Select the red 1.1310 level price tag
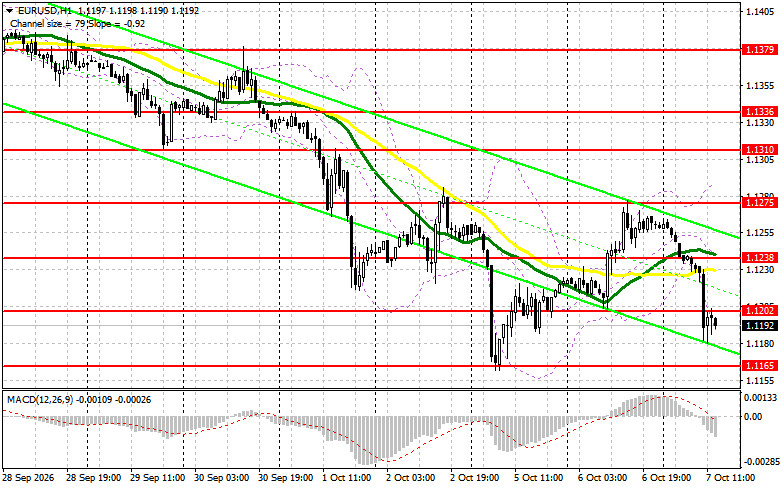 pyautogui.click(x=760, y=149)
